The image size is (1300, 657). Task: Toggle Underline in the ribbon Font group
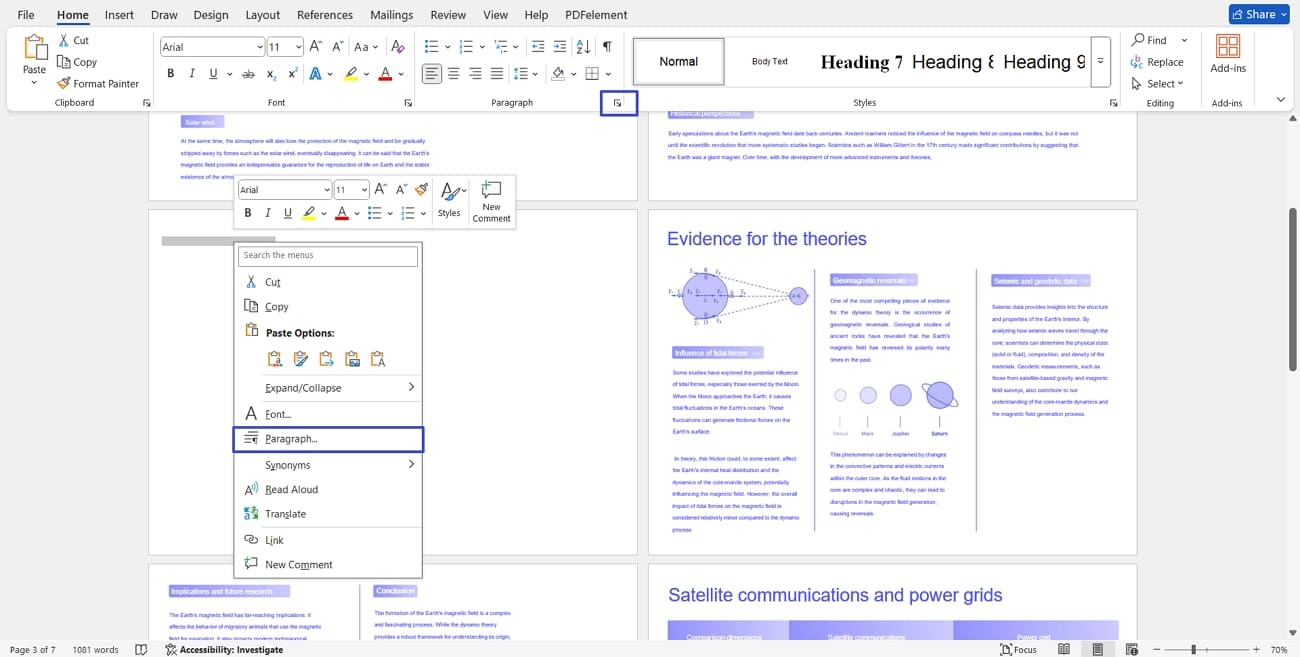click(x=213, y=74)
